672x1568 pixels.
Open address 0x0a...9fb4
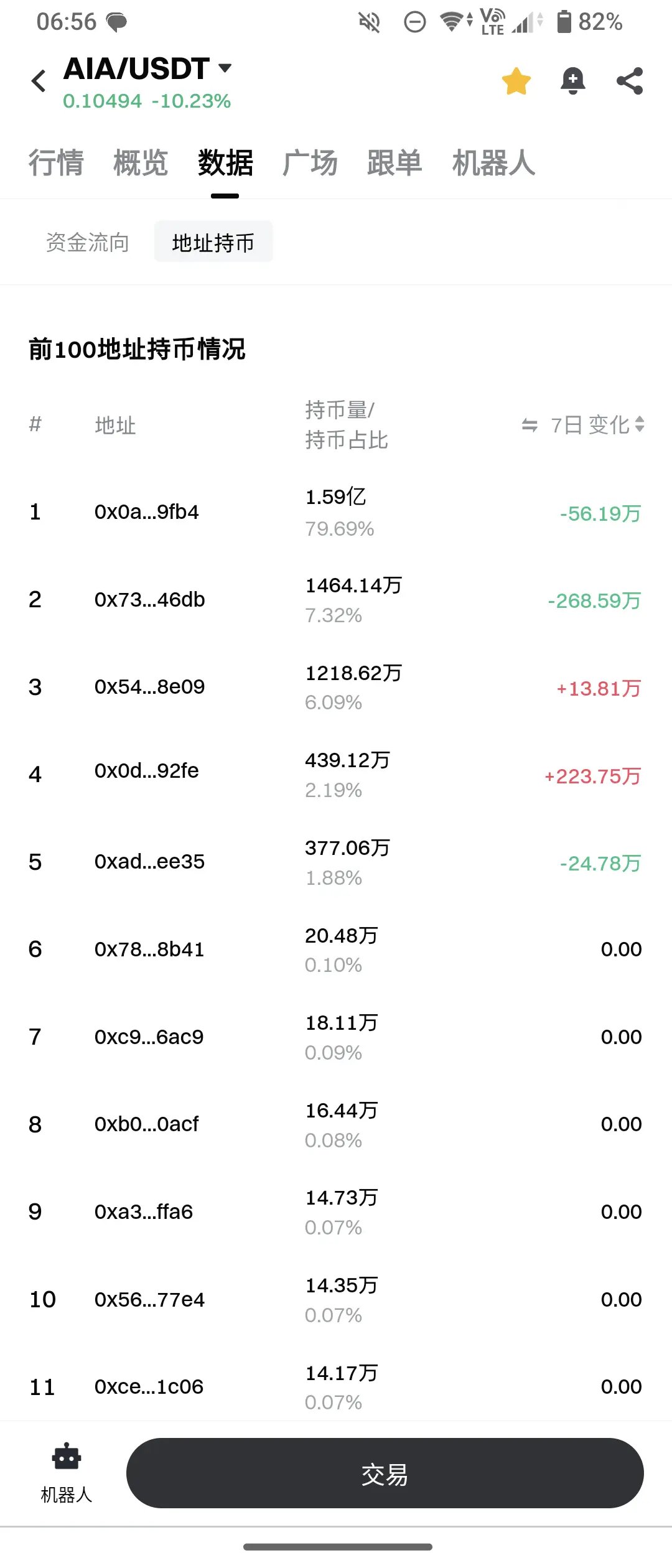pyautogui.click(x=147, y=512)
